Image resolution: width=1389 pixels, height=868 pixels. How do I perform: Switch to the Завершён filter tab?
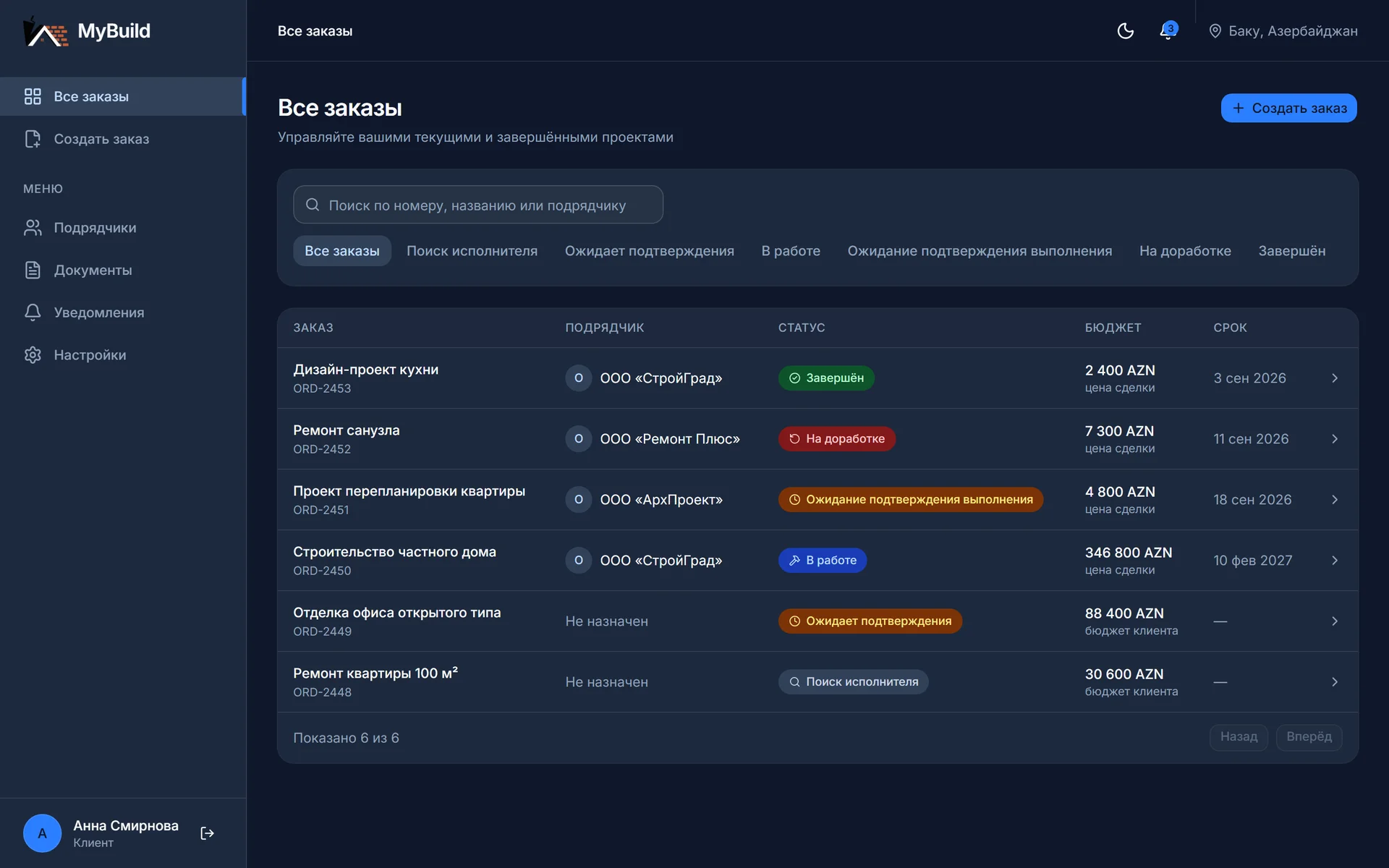tap(1291, 251)
